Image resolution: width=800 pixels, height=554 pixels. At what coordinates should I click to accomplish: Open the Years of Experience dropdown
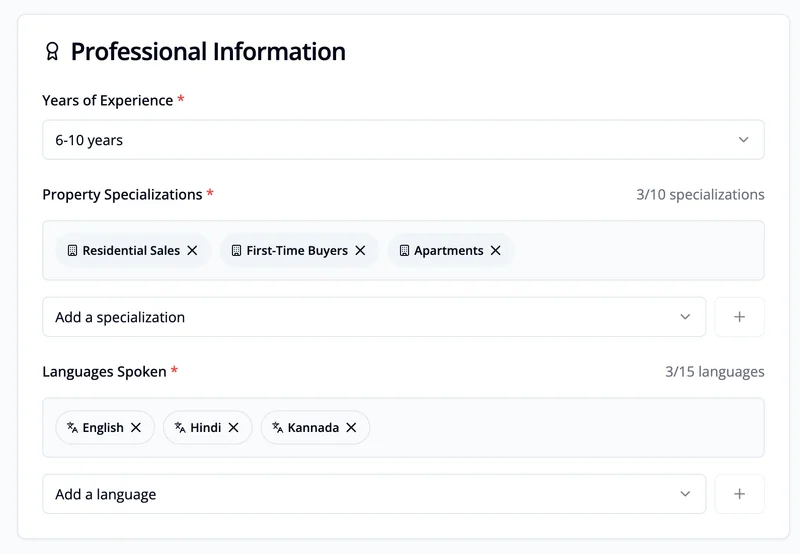[x=403, y=140]
